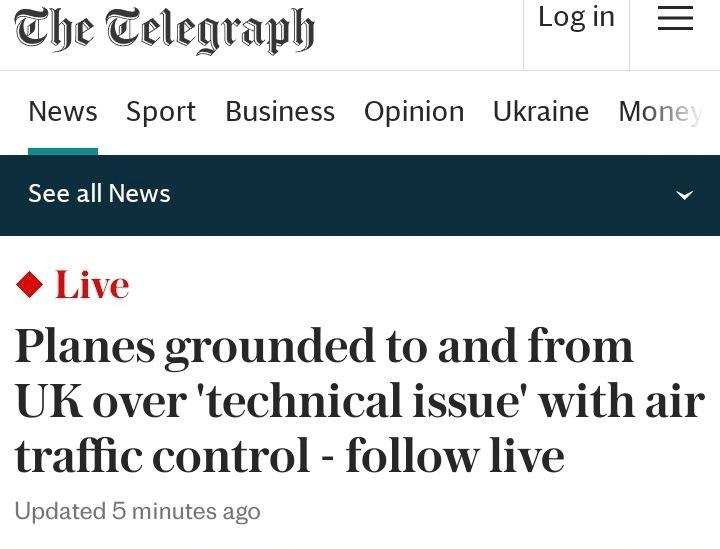Open the hamburger menu icon
Screen dimensions: 720x549
(x=675, y=18)
